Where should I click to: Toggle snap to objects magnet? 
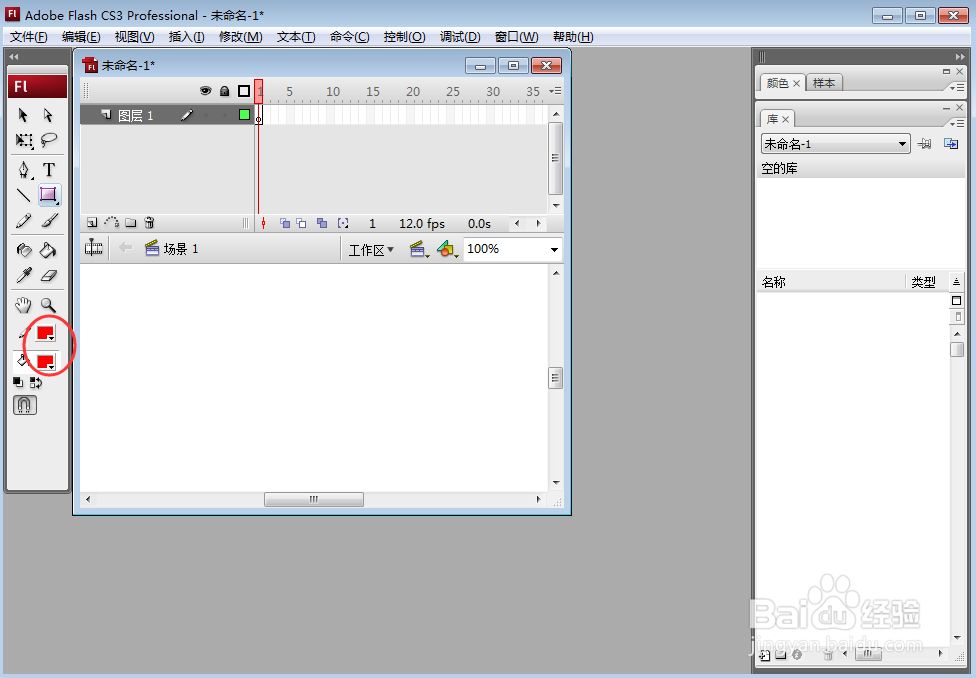tap(25, 405)
